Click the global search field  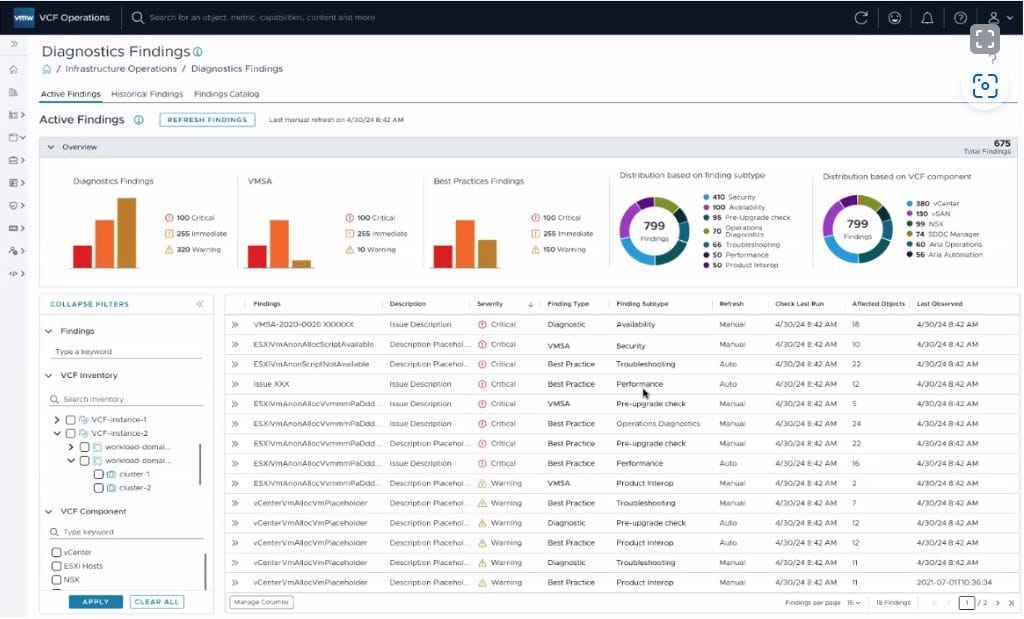pyautogui.click(x=263, y=18)
